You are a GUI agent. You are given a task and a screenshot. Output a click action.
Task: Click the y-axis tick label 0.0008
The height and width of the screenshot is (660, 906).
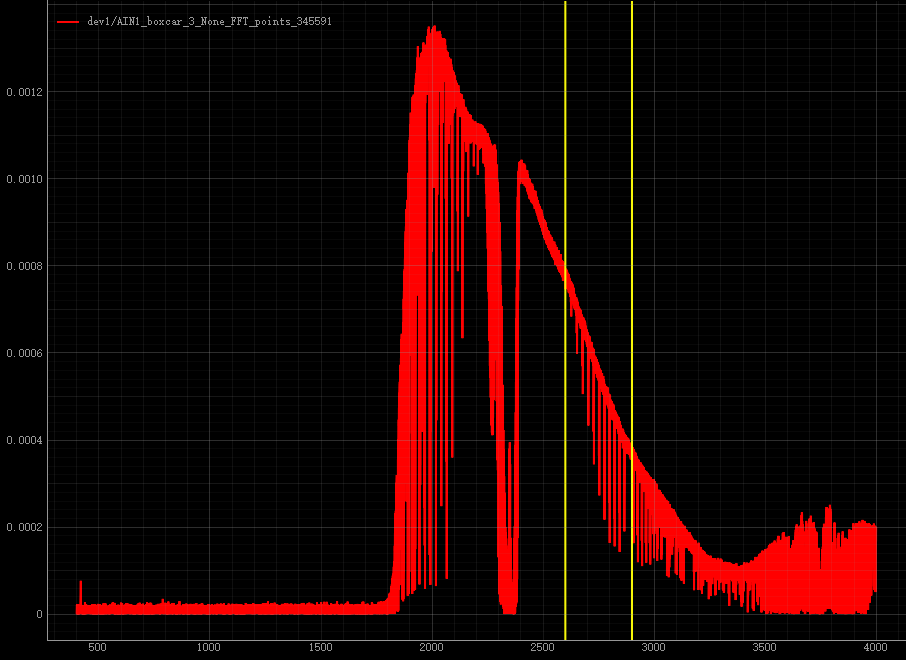point(24,266)
